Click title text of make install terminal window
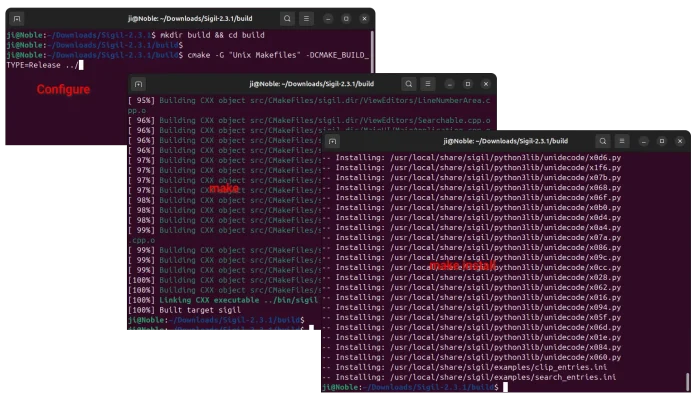 coord(505,141)
